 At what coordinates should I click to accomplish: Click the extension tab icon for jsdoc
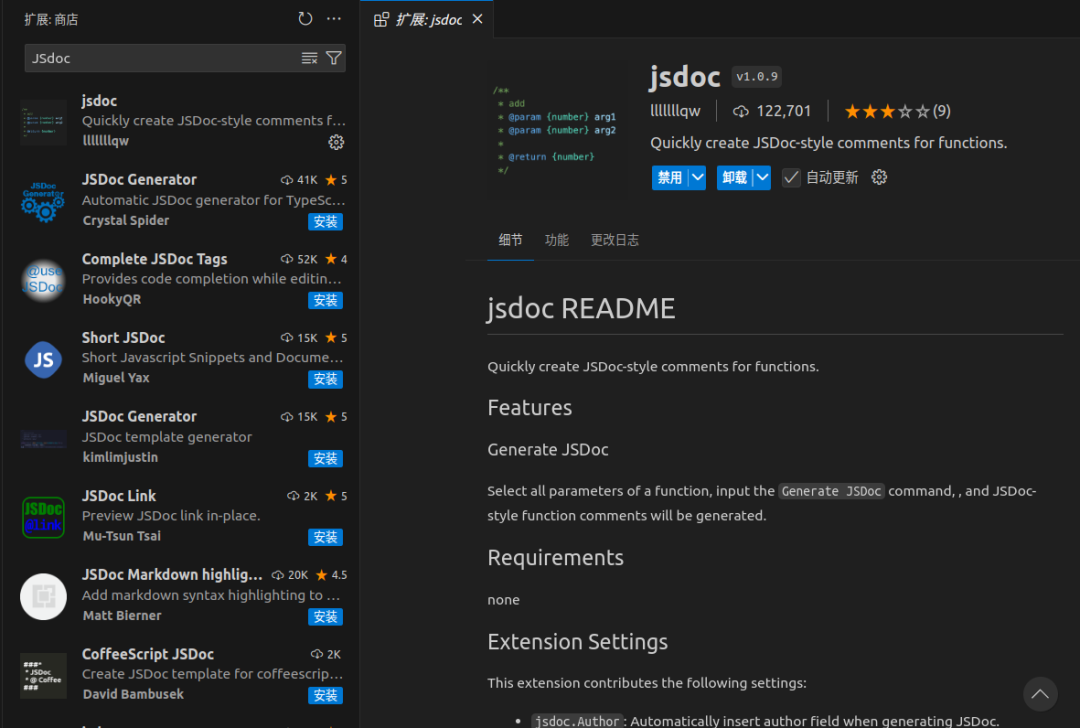tap(381, 20)
